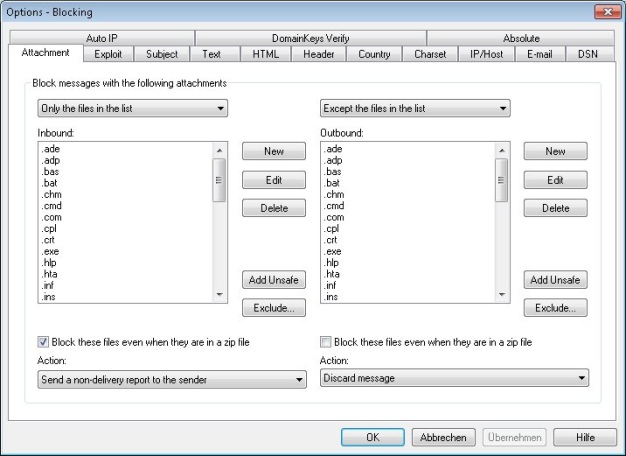
Task: Expand the inbound Action dropdown
Action: pyautogui.click(x=171, y=380)
